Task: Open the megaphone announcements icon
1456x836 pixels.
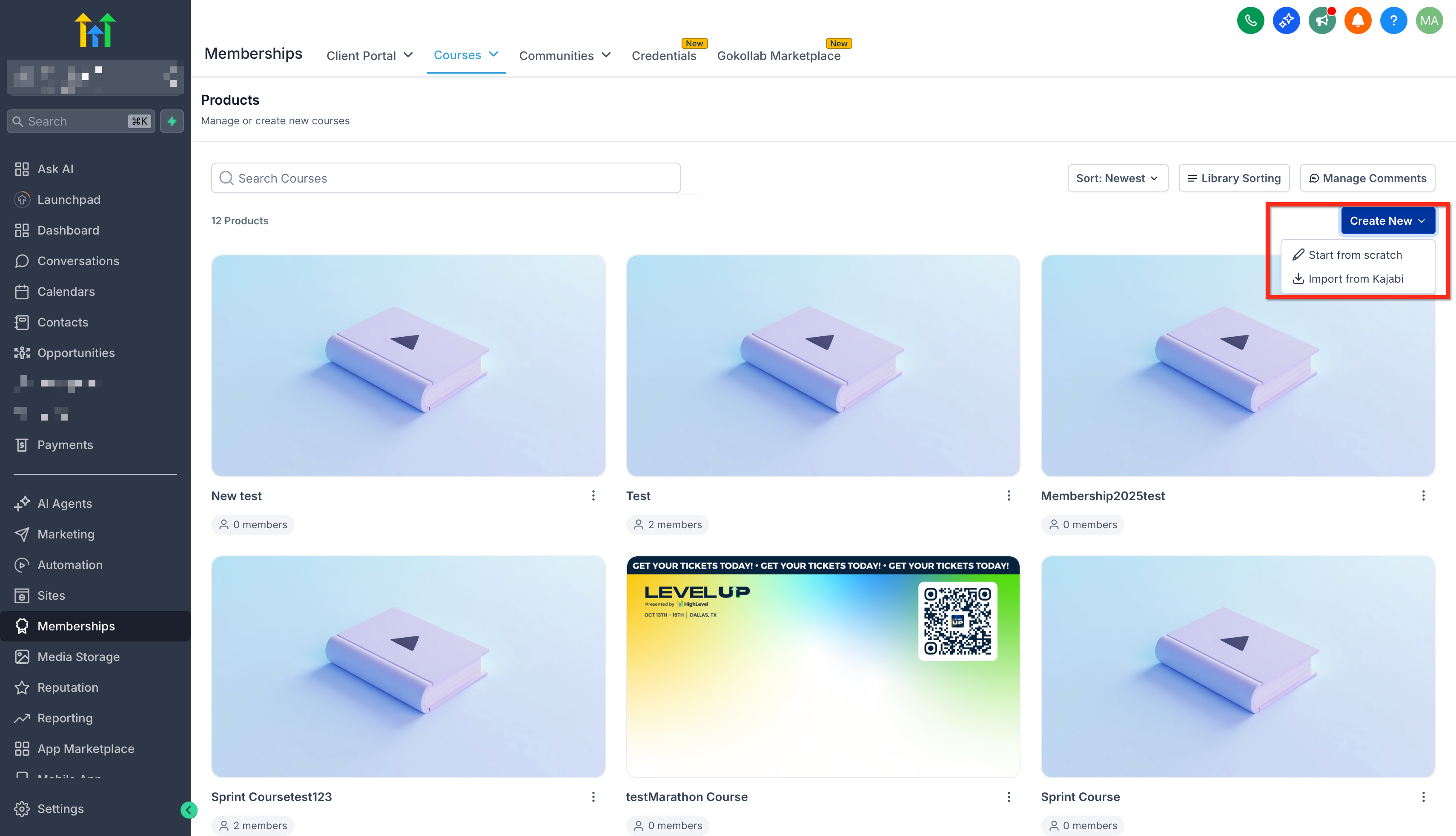Action: (x=1321, y=21)
